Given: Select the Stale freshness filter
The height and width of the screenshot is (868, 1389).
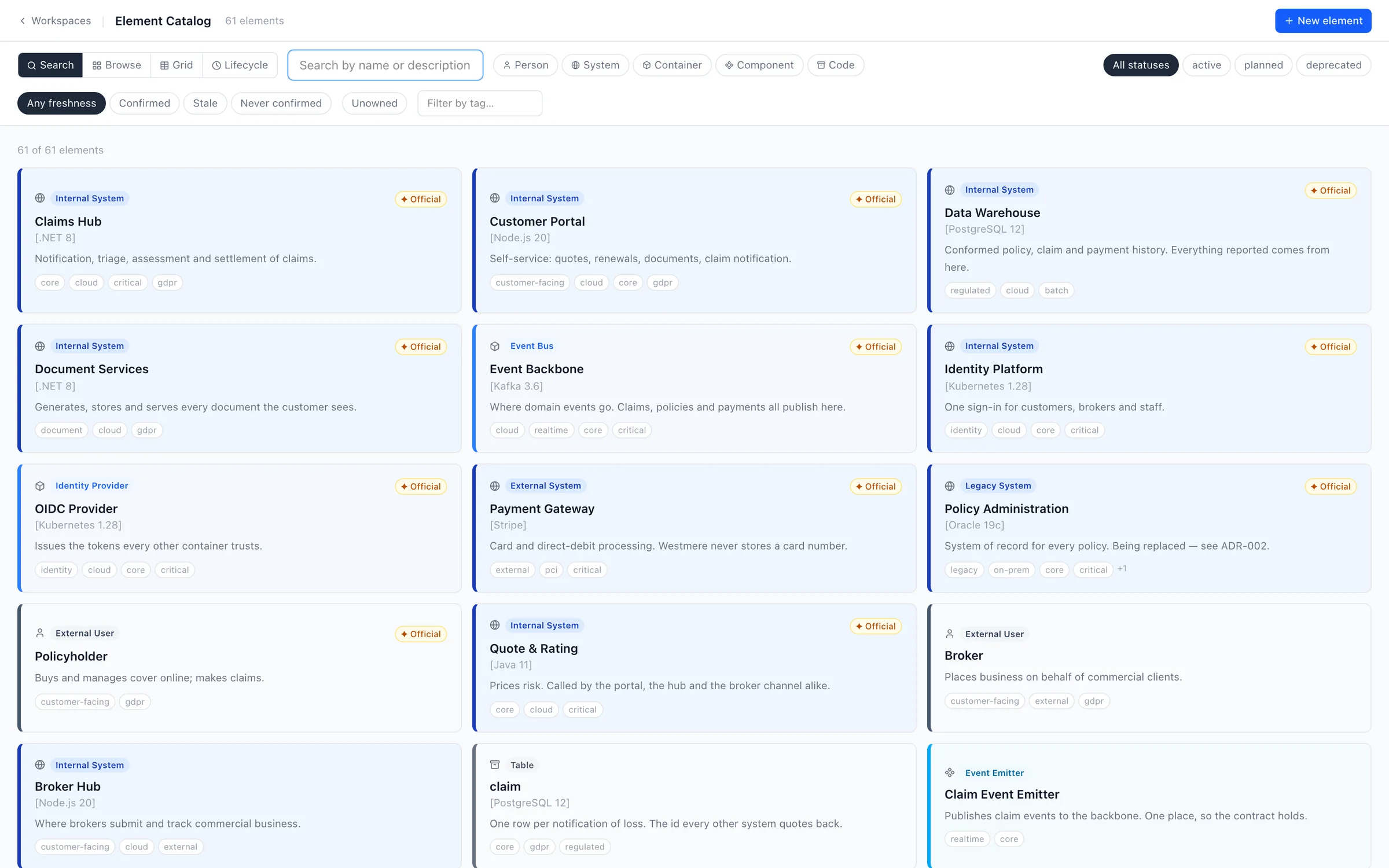Looking at the screenshot, I should (x=205, y=103).
